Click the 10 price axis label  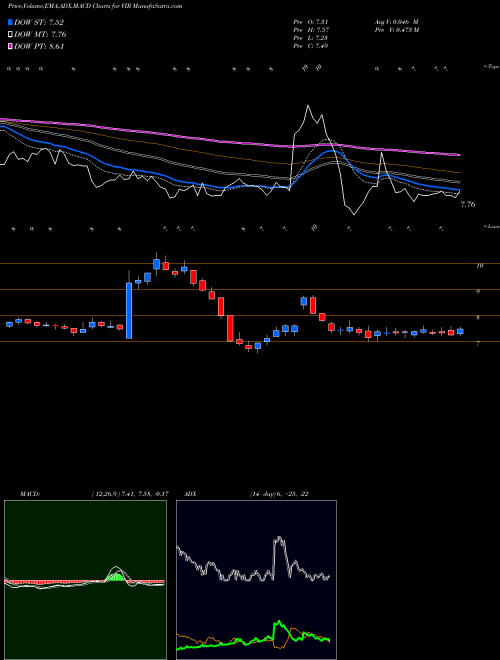(479, 266)
